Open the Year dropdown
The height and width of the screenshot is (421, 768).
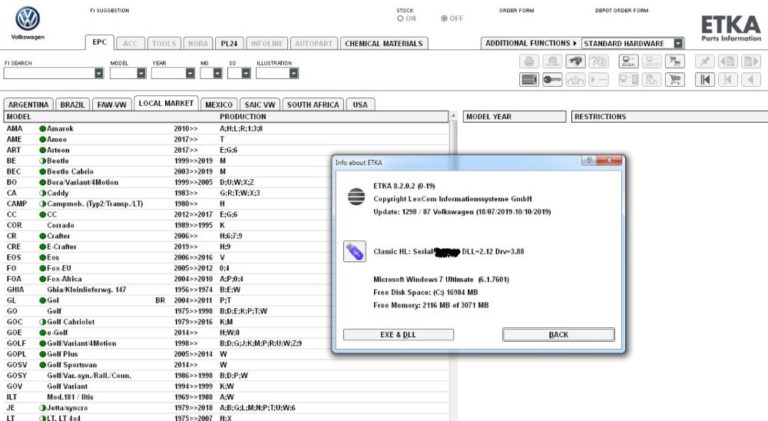coord(190,73)
